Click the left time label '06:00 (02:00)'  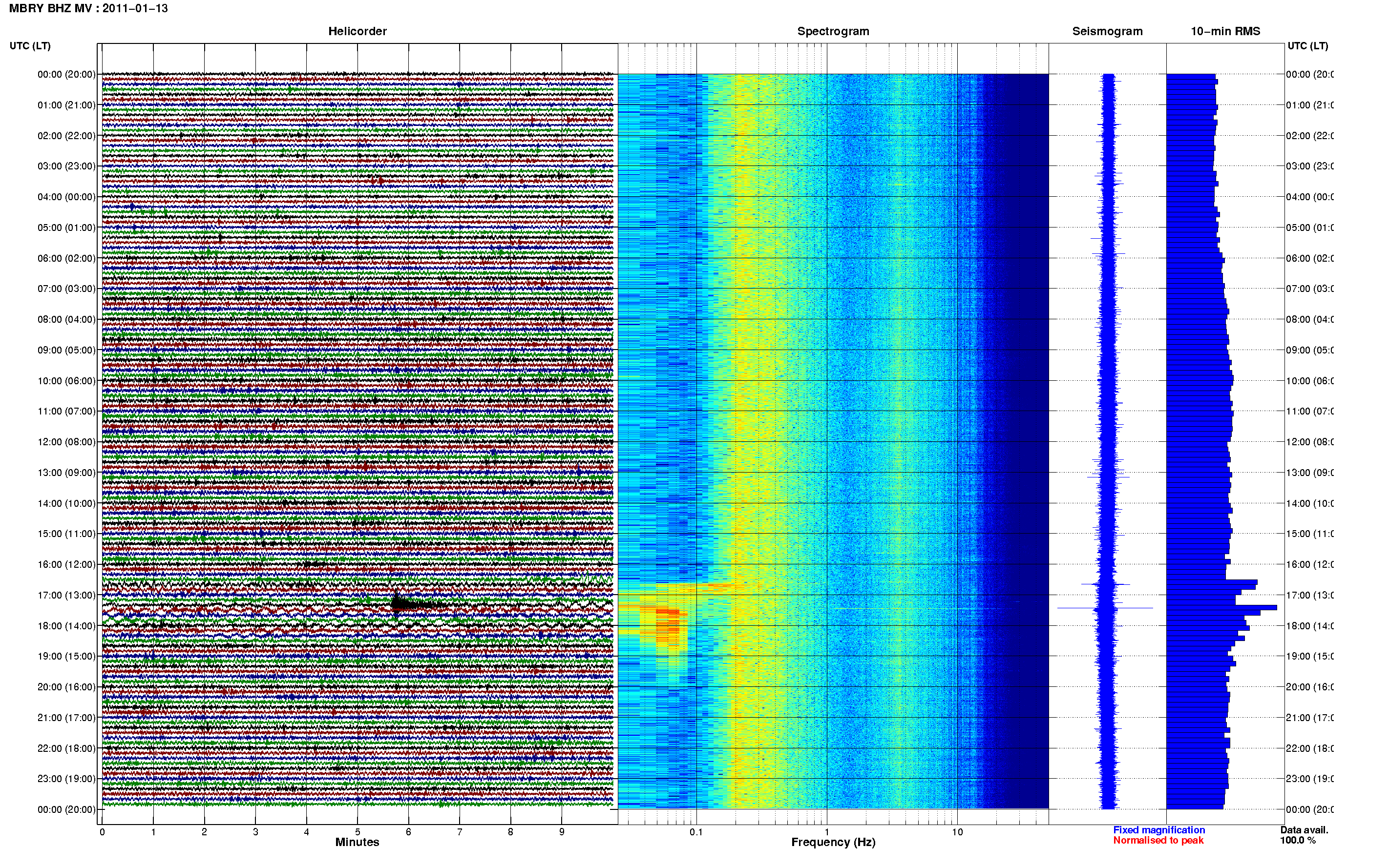point(66,258)
